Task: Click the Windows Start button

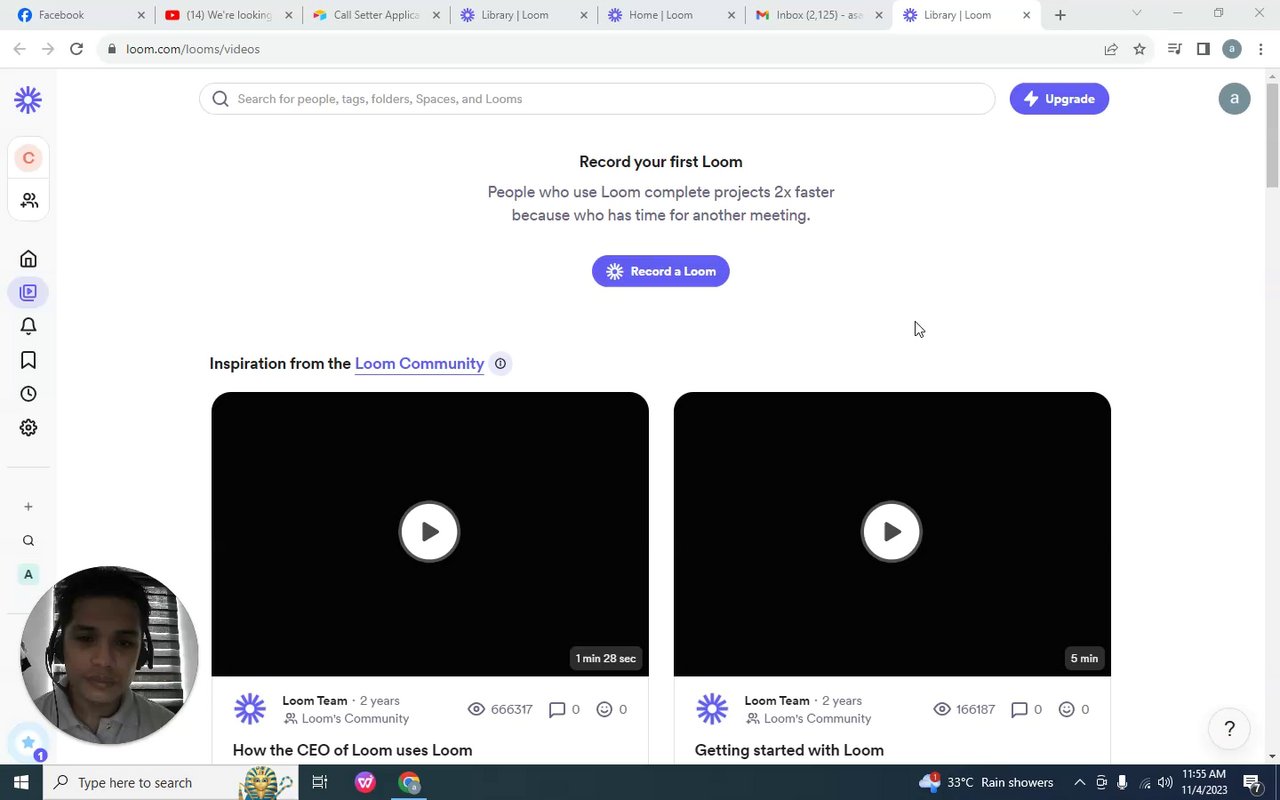Action: [x=22, y=782]
